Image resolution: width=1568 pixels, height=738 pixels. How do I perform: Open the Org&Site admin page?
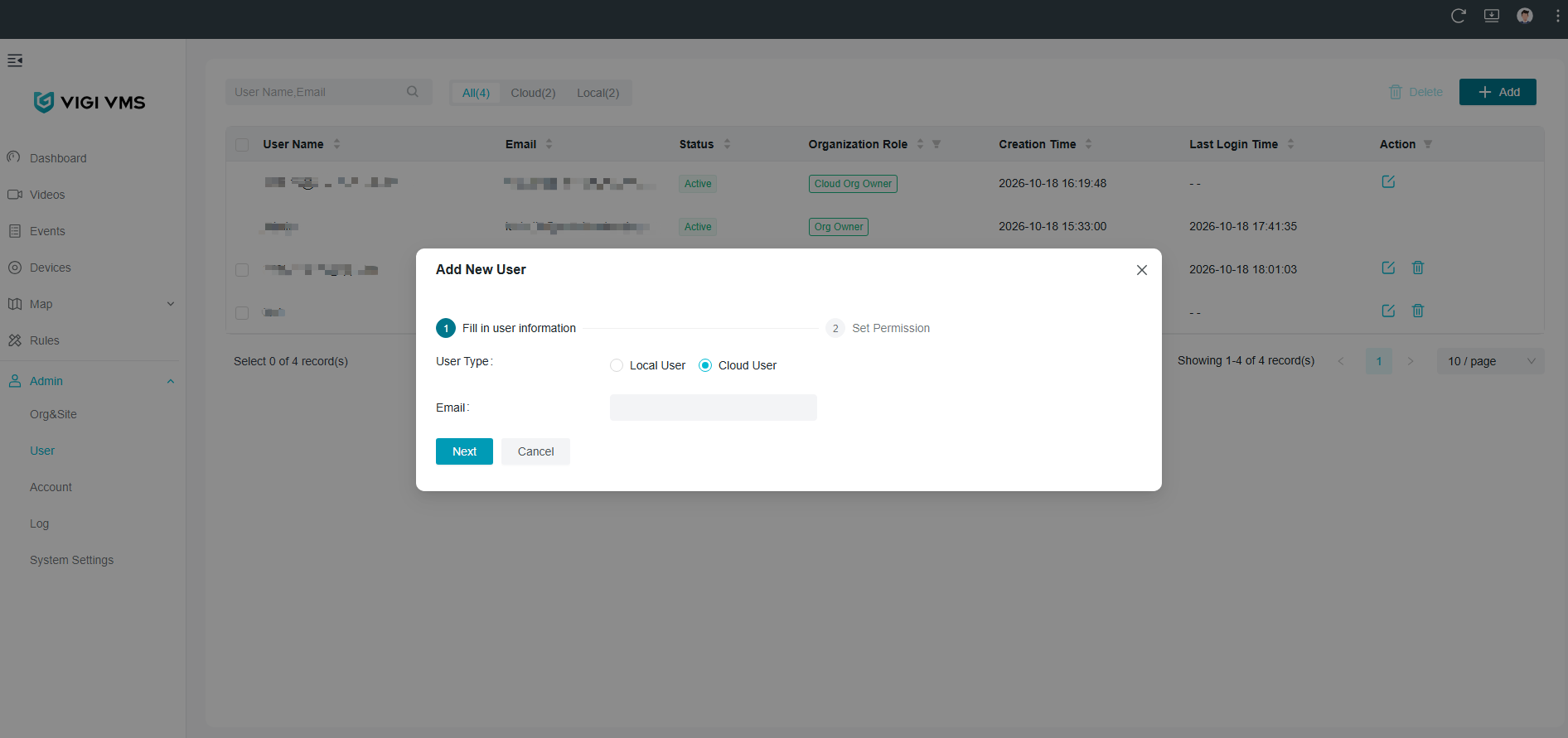point(53,414)
